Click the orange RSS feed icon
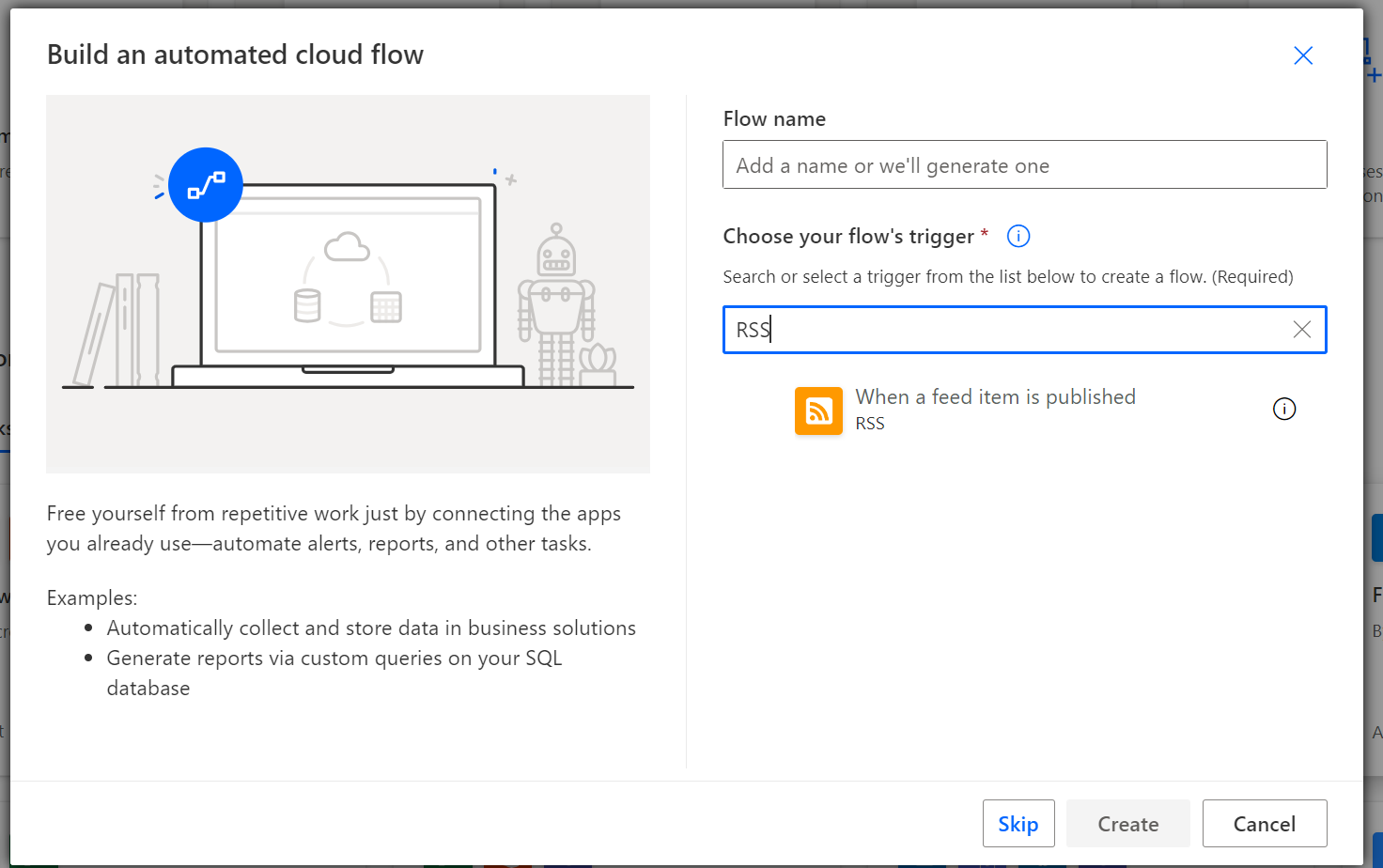 click(x=818, y=411)
